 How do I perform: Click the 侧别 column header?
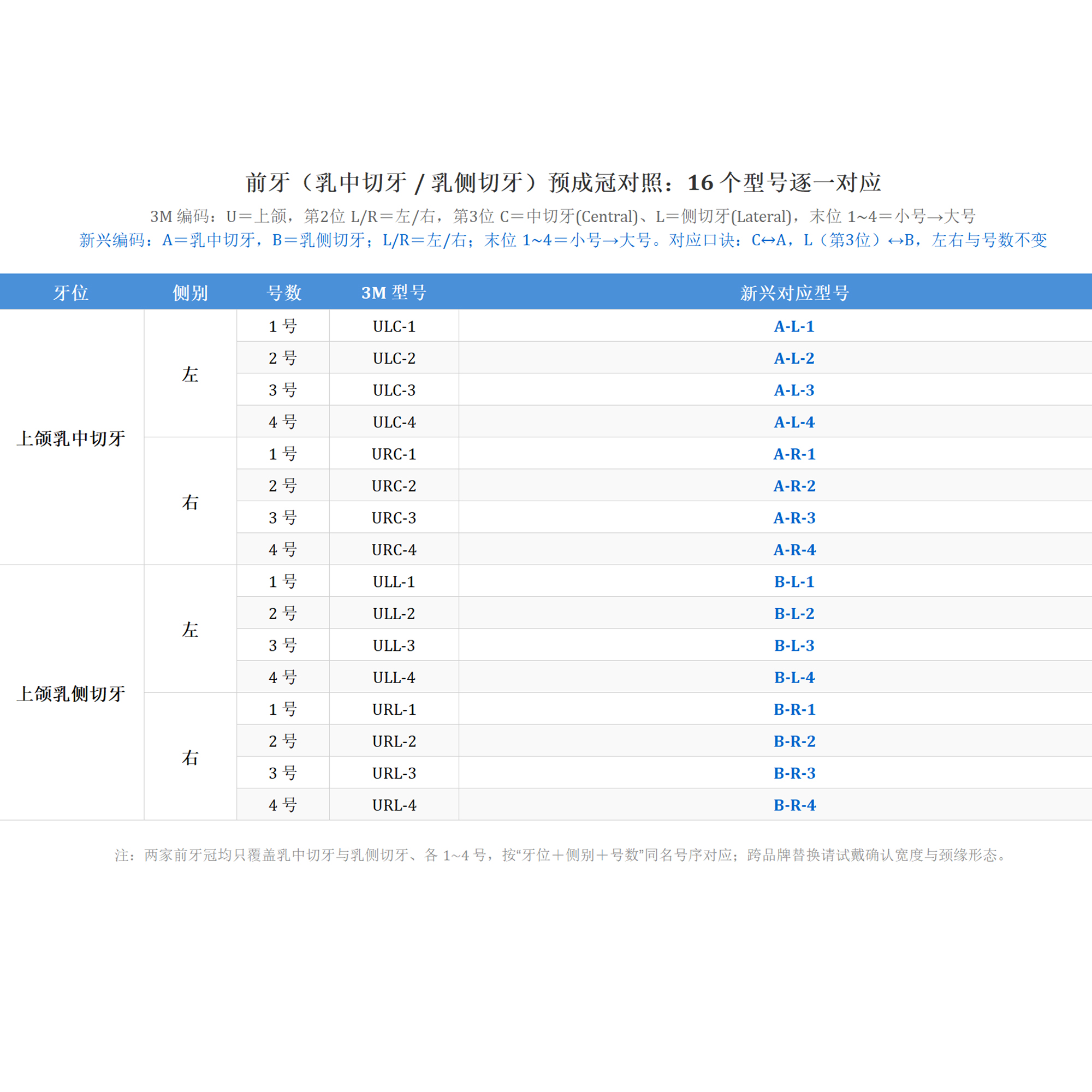190,292
